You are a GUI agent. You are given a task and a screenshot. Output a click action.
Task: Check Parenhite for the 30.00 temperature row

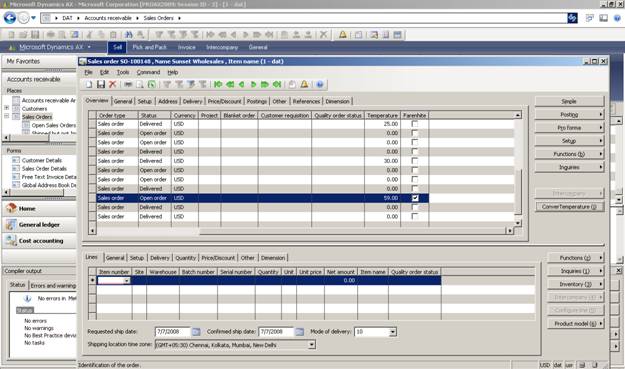[x=415, y=161]
